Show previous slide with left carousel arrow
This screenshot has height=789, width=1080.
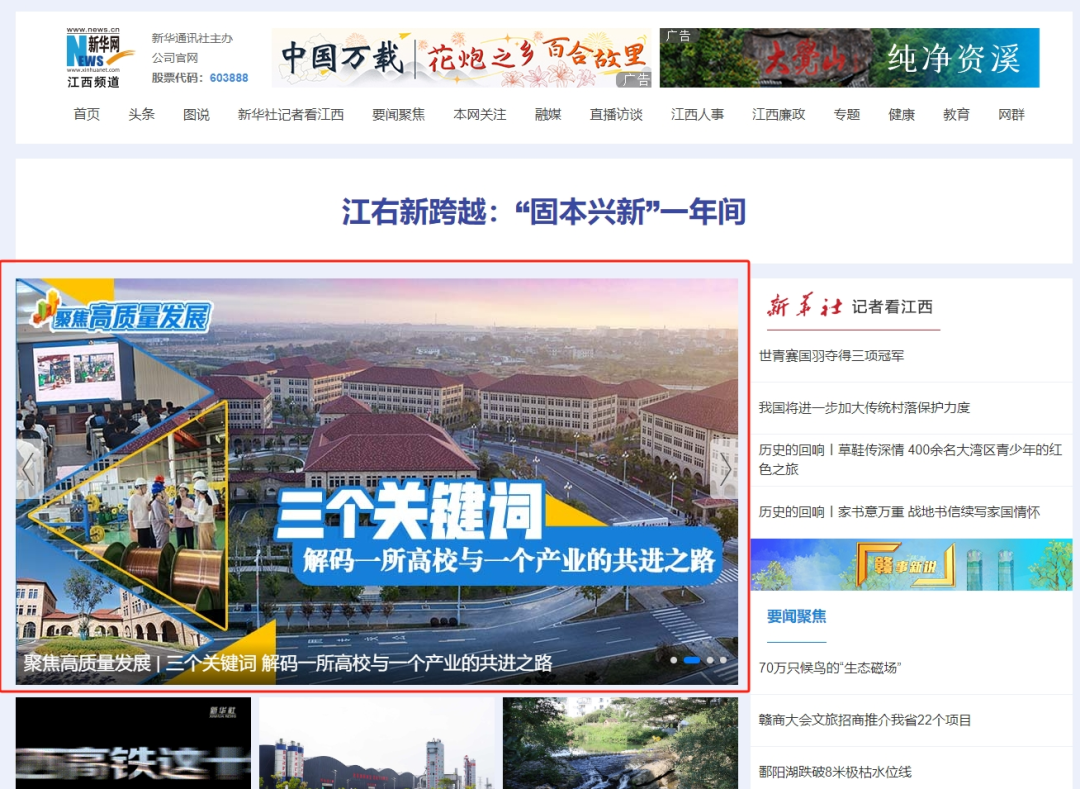pyautogui.click(x=29, y=470)
